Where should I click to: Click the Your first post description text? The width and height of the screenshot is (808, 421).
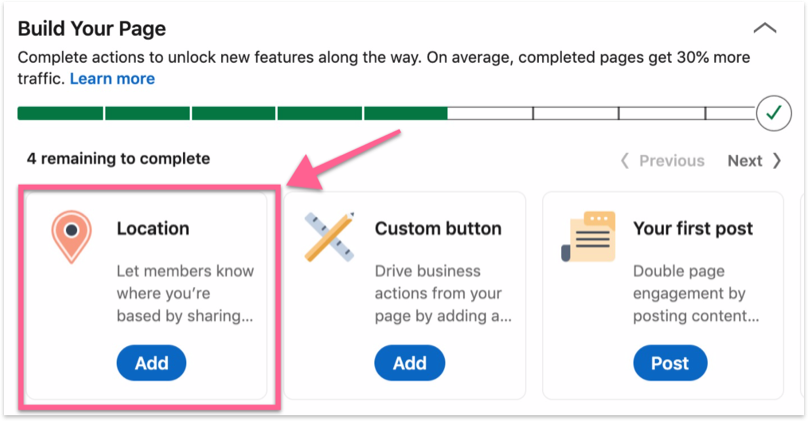tap(696, 293)
